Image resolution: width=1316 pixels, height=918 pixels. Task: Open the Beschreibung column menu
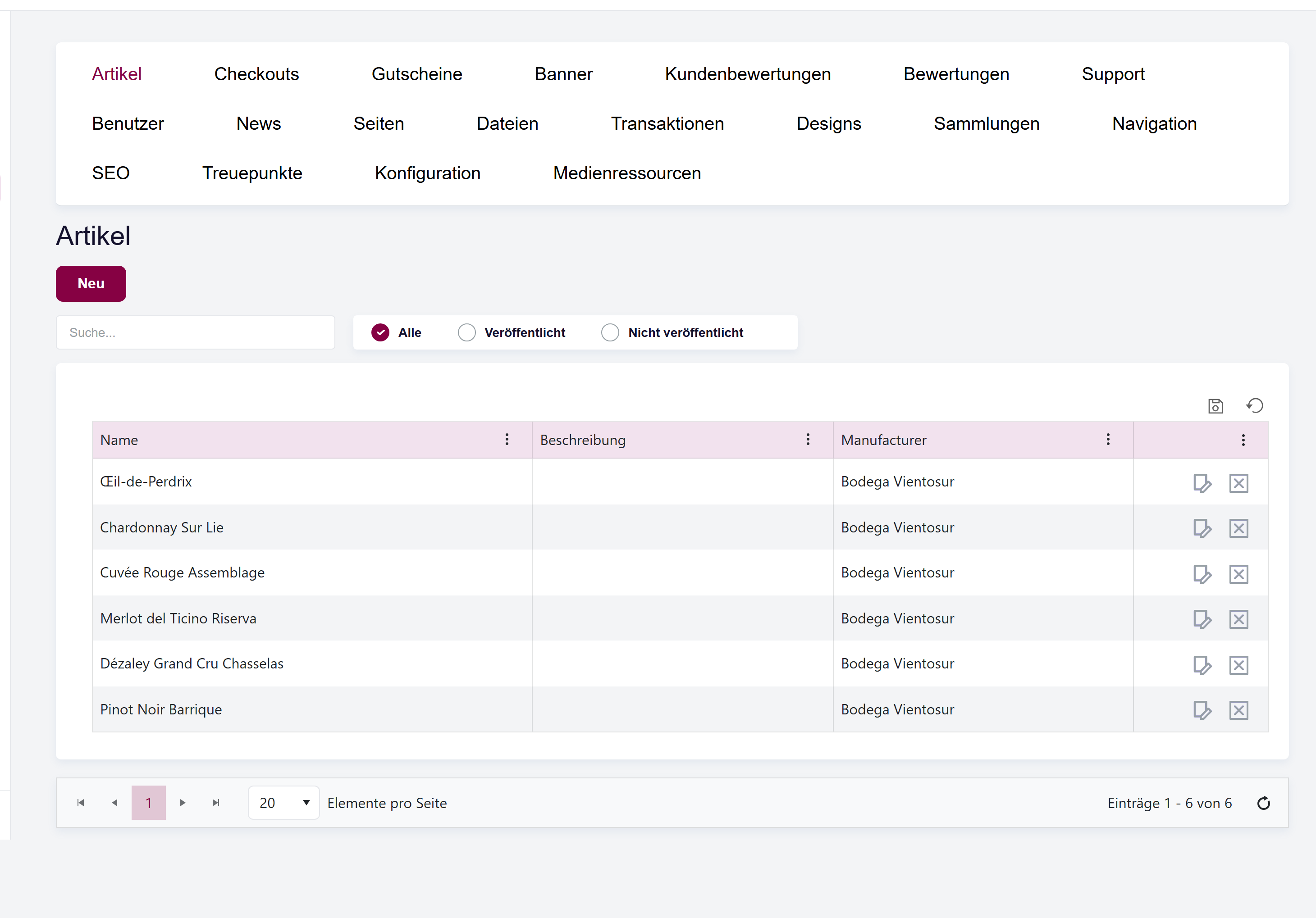point(808,440)
